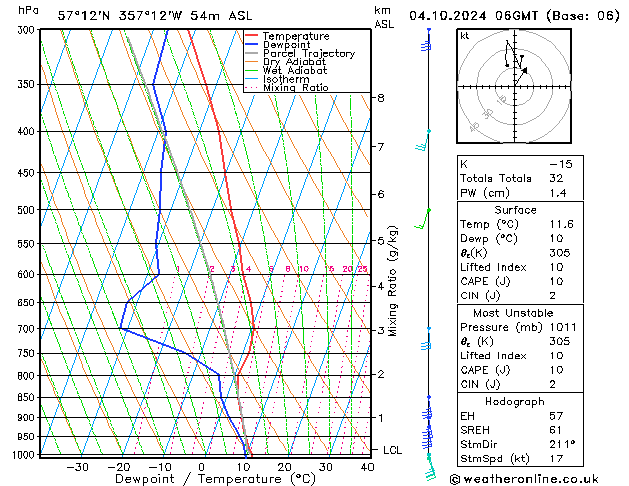Click the coordinates '57°12'N 357°12'W 54m ASL' header
Screen dimensions: 629x486
pos(155,16)
